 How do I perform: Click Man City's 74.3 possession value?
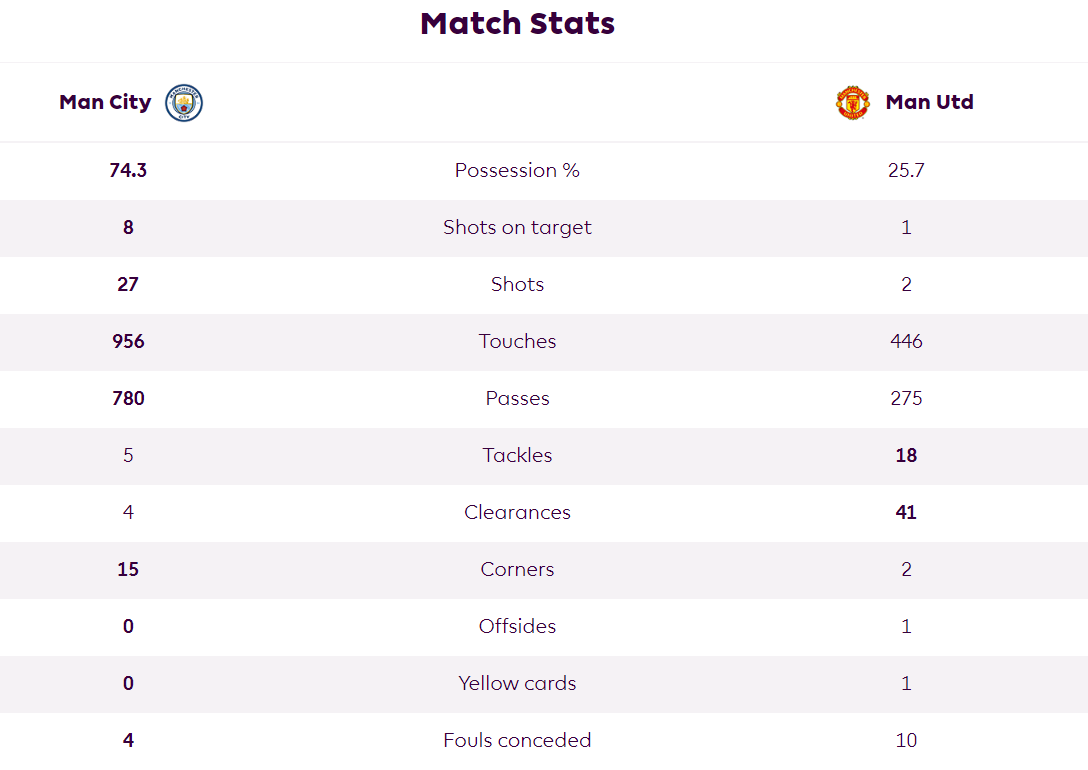[x=128, y=170]
